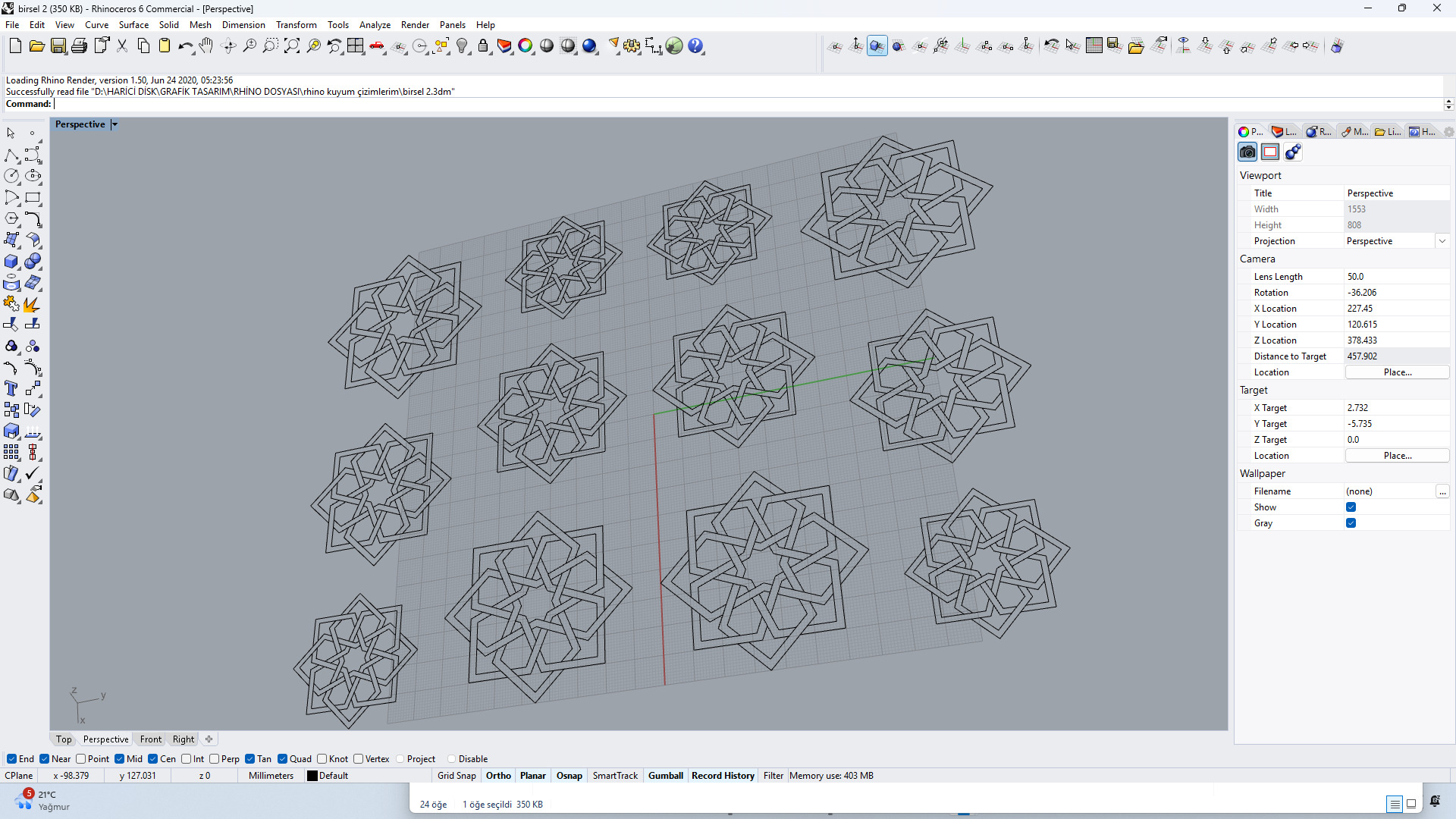Switch to the Top viewport tab
This screenshot has height=819, width=1456.
pyautogui.click(x=64, y=739)
